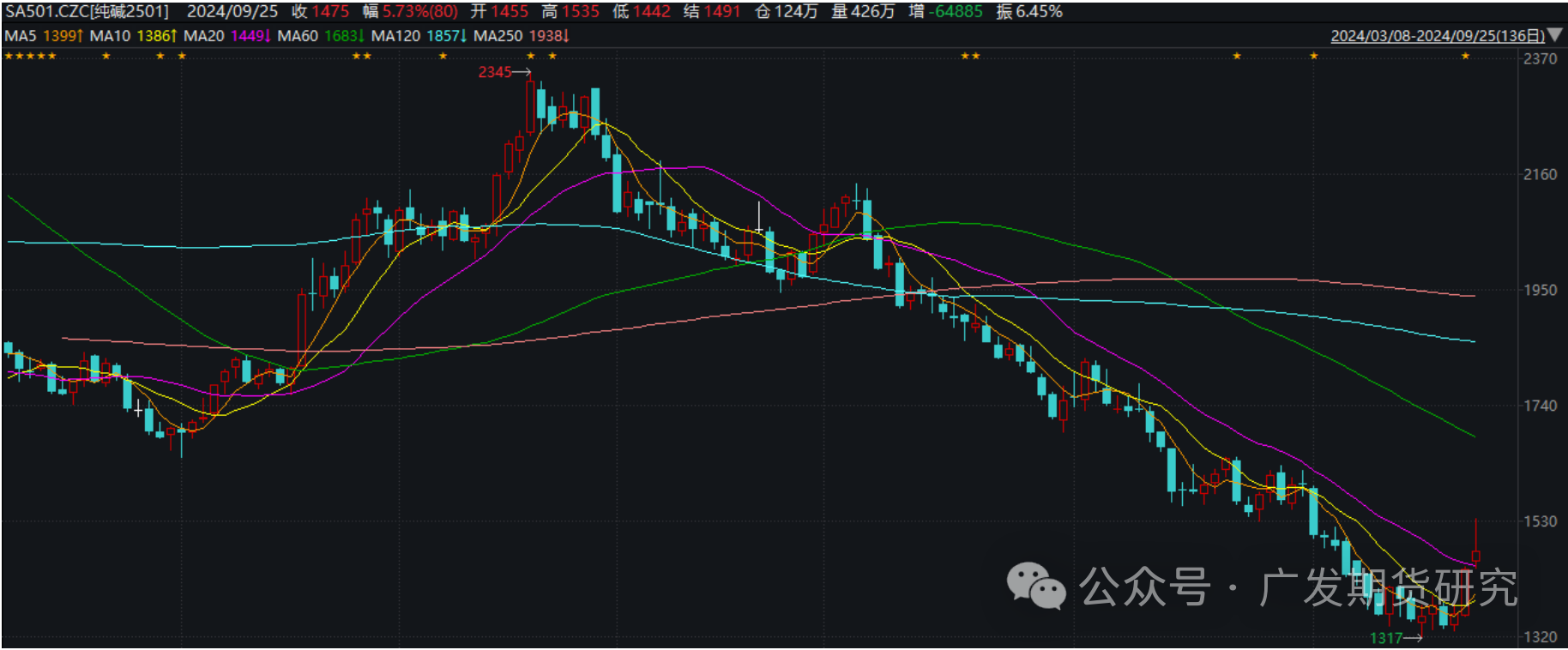Click the position change 增 -64885
1568x650 pixels.
[x=946, y=11]
